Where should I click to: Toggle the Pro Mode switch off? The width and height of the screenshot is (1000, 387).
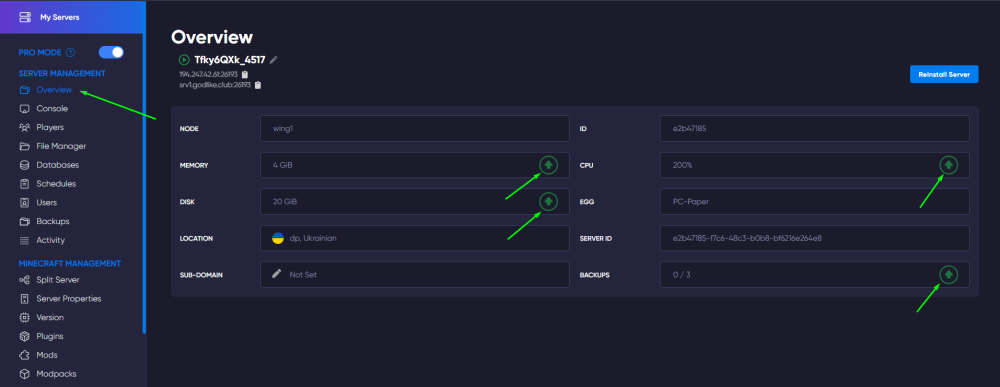coord(111,52)
